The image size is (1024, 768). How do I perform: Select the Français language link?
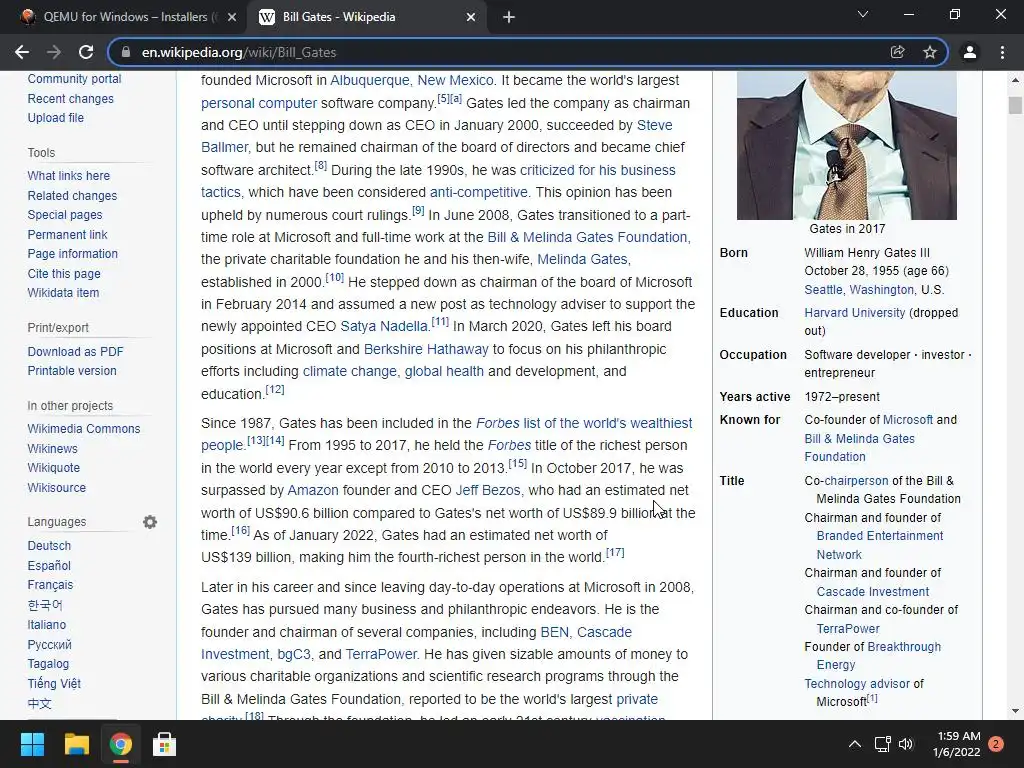50,585
